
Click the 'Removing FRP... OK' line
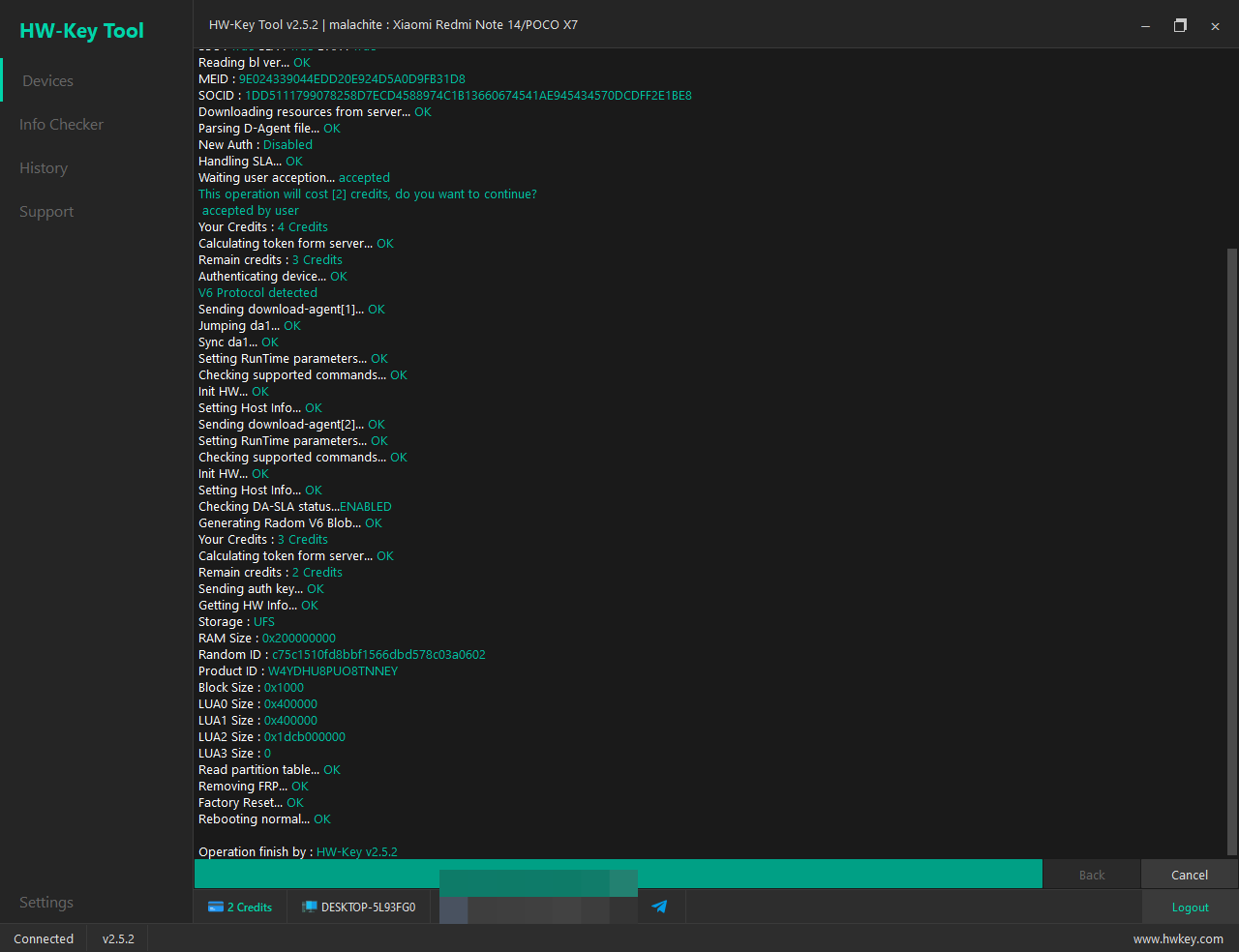coord(254,787)
